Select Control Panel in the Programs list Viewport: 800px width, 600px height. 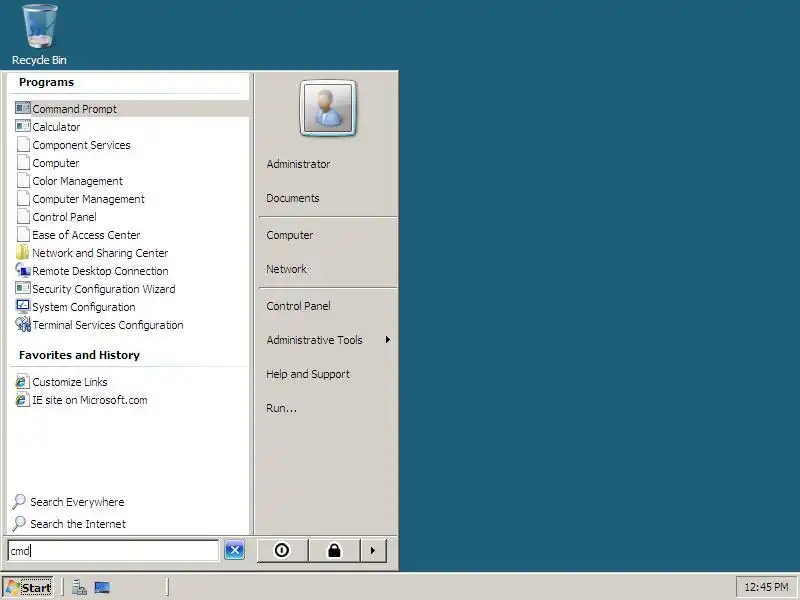pos(64,217)
